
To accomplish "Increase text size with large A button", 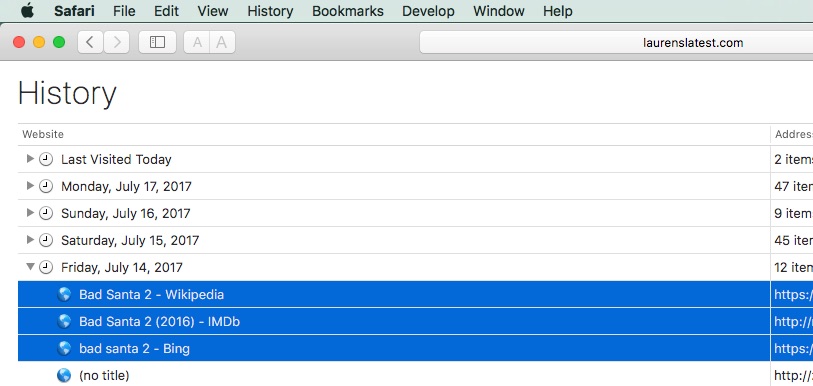I will [222, 42].
